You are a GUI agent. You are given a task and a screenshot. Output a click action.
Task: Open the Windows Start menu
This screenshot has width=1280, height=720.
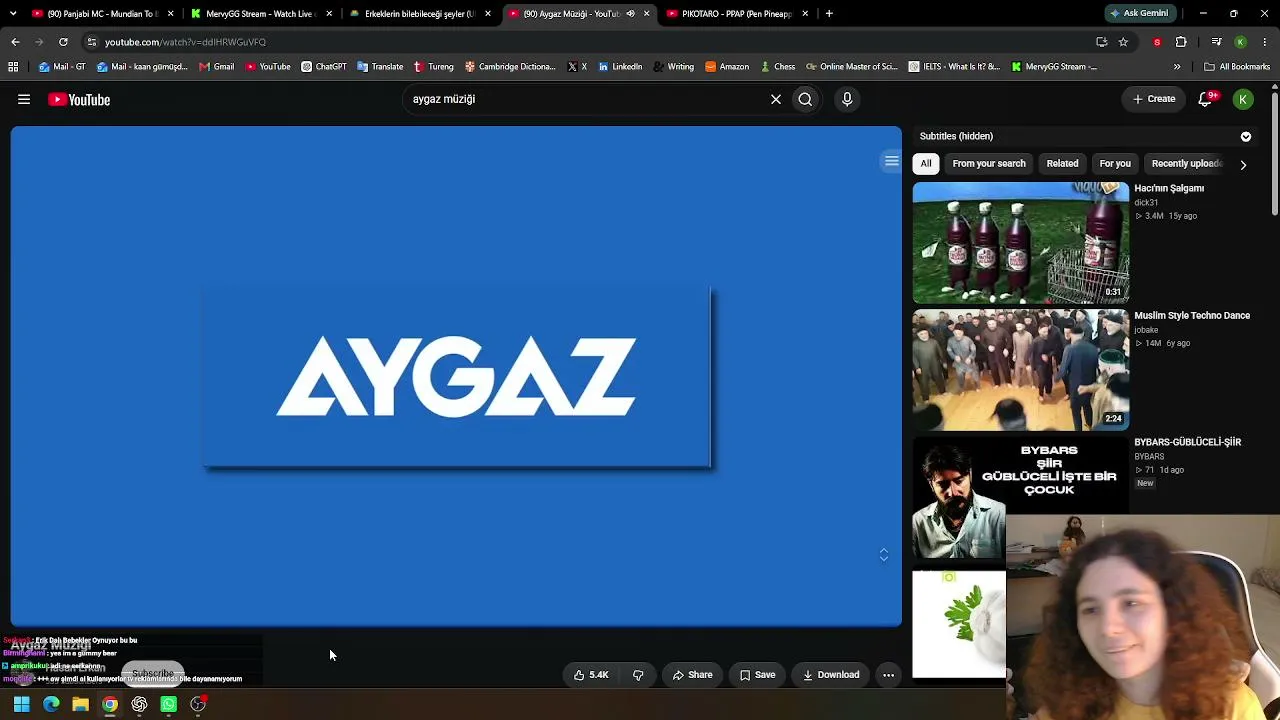[x=21, y=704]
